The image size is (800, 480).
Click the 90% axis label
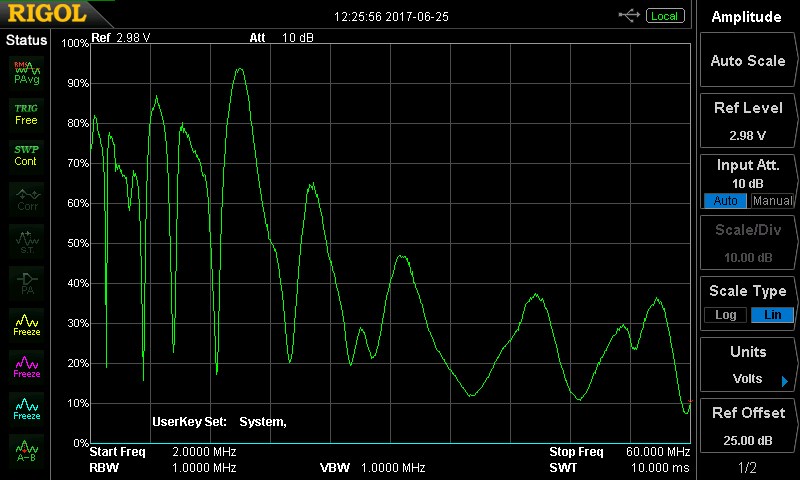point(78,83)
